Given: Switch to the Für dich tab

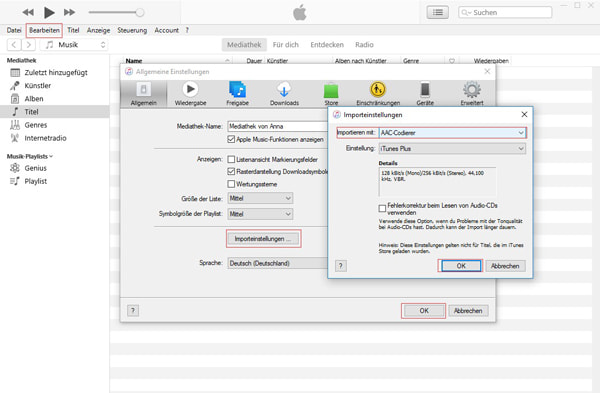Looking at the screenshot, I should pyautogui.click(x=285, y=45).
